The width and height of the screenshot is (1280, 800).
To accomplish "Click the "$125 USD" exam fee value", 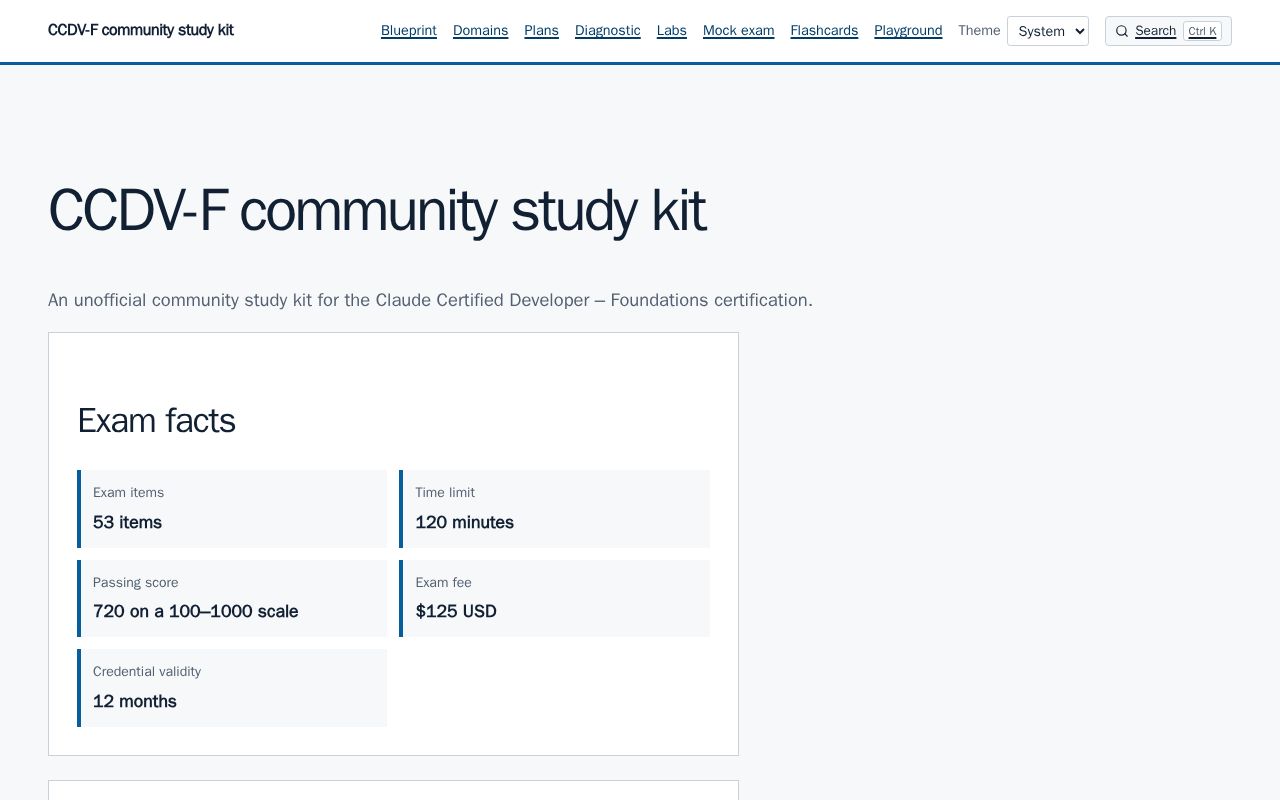I will click(456, 612).
